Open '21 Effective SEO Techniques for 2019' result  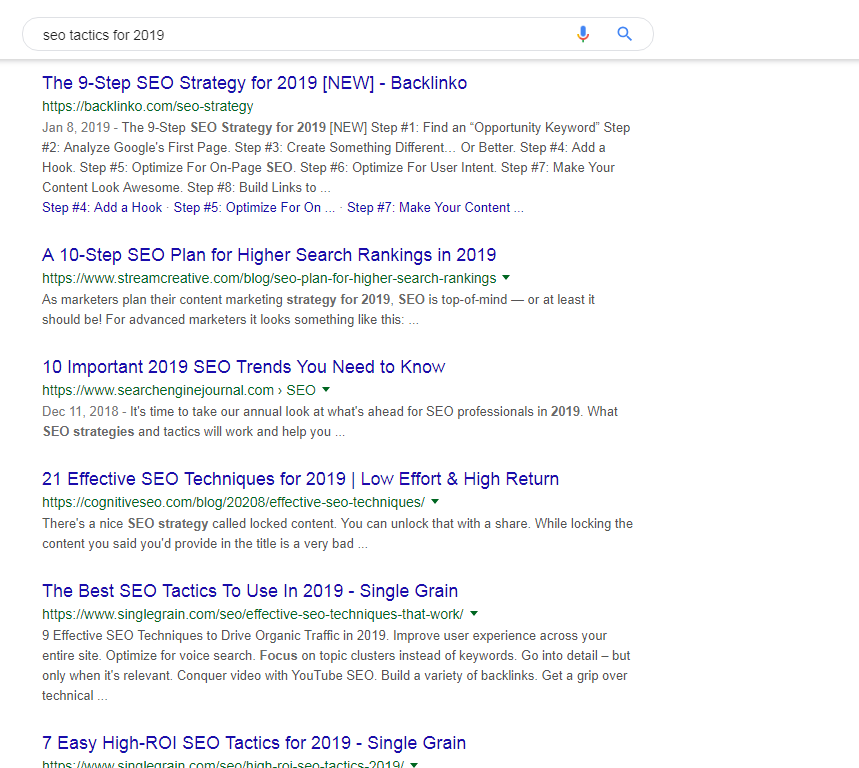(300, 479)
